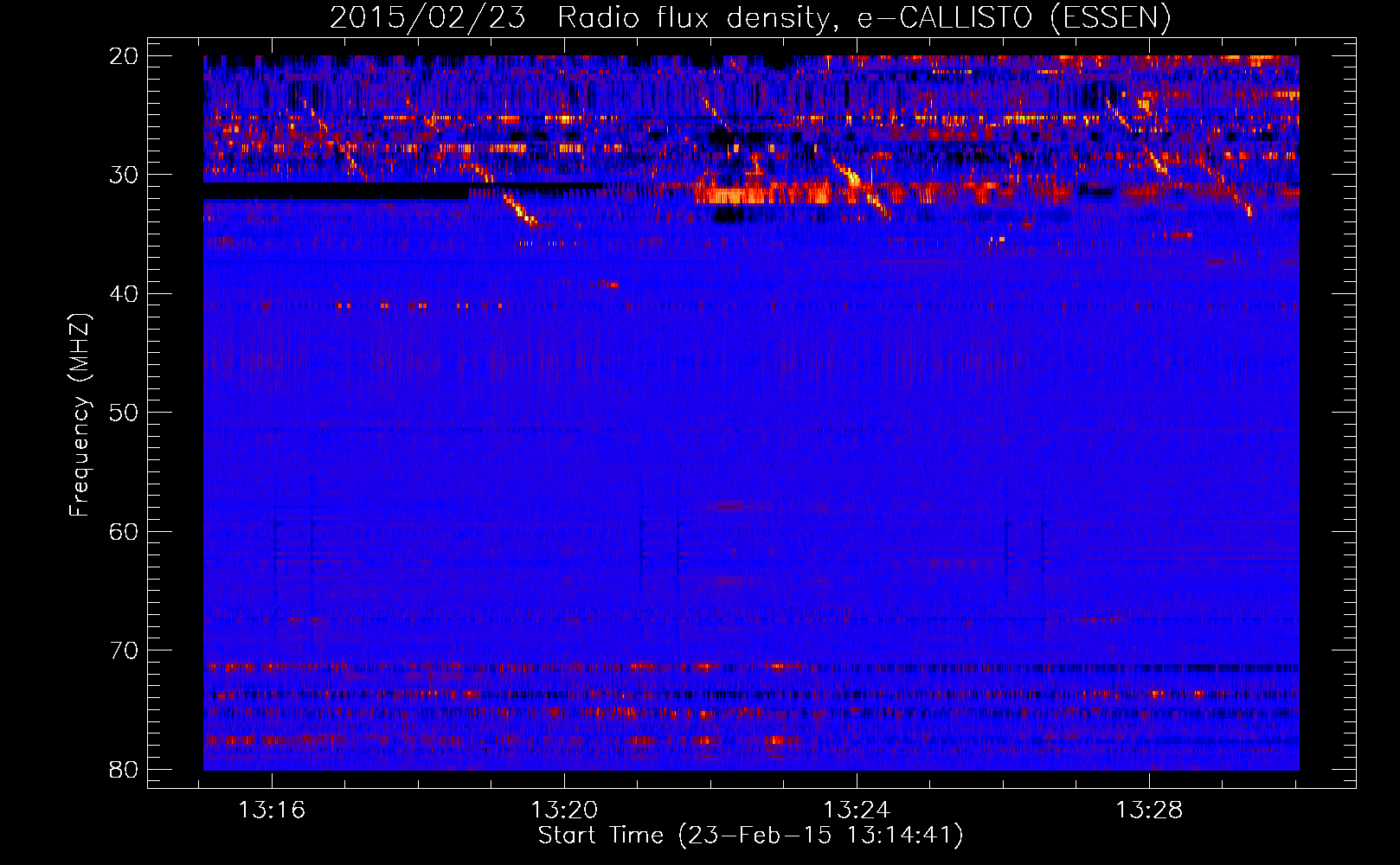Click the plot title mentioning e-CALLISTO (ESSEN)
The width and height of the screenshot is (1400, 865).
pos(750,18)
